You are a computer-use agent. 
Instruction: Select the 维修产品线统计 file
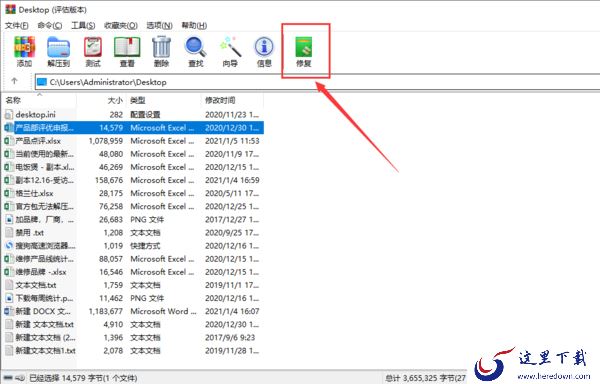(133, 259)
